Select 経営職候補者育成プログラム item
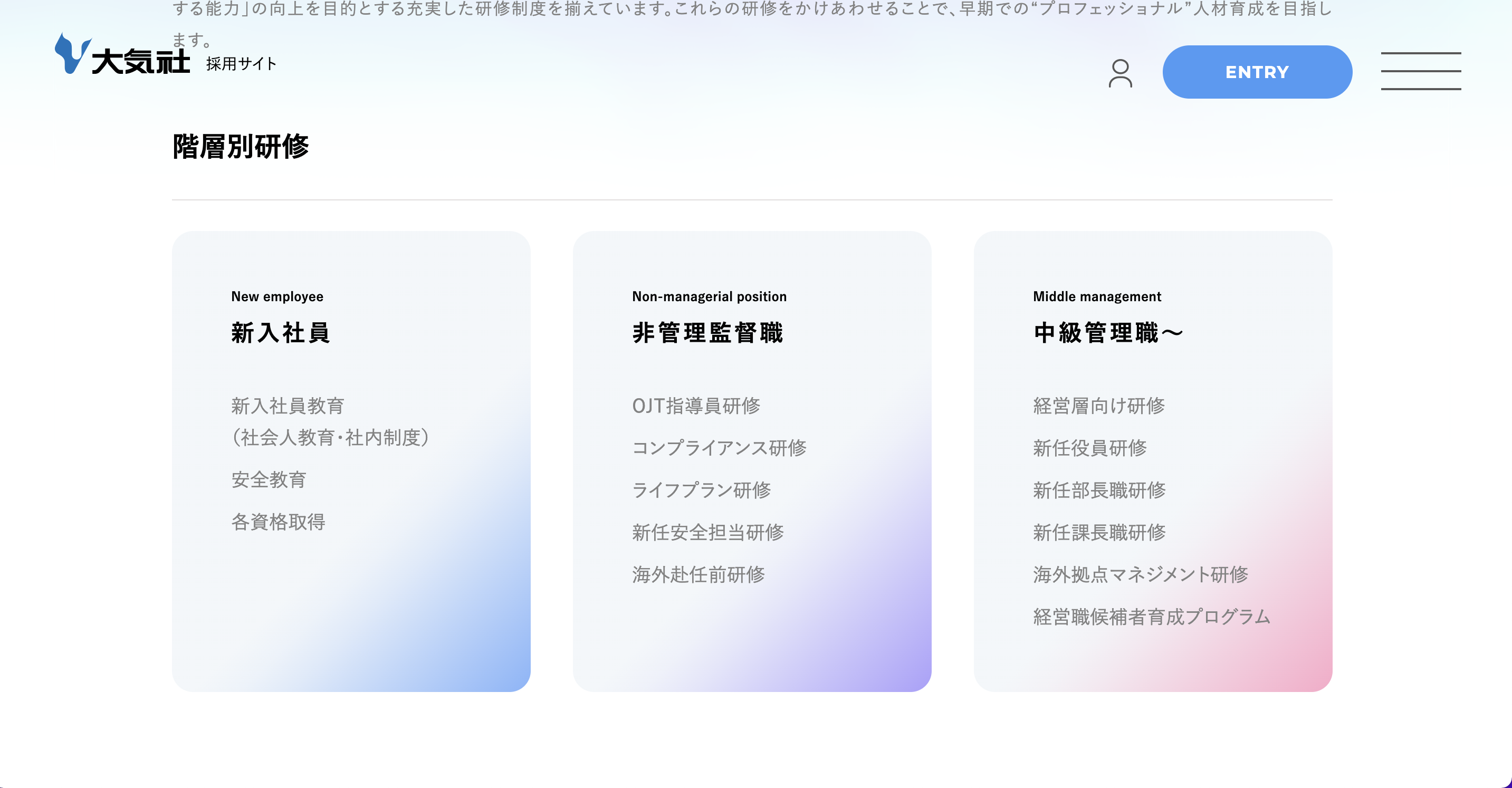 point(1152,617)
